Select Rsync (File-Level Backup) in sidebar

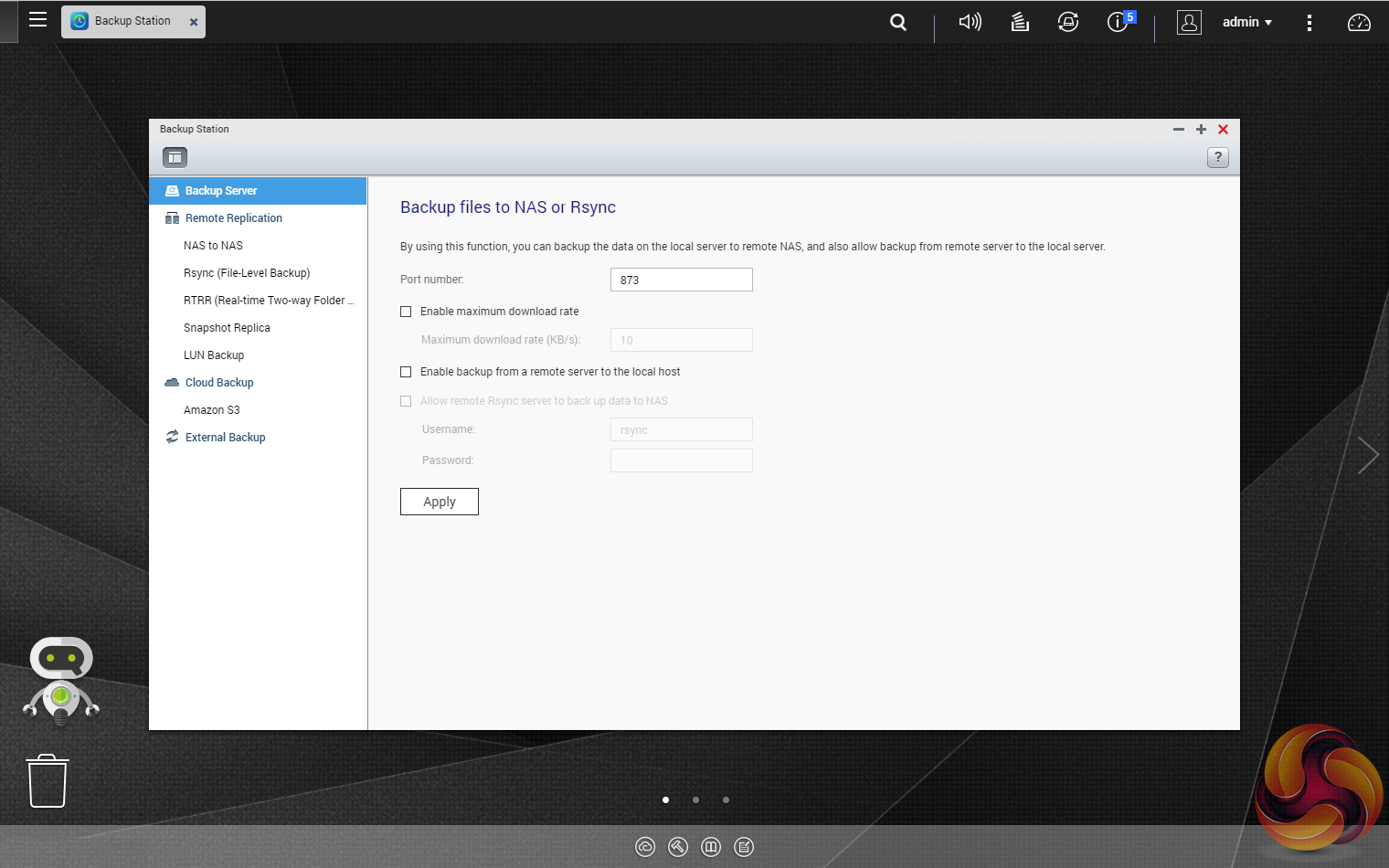[247, 273]
